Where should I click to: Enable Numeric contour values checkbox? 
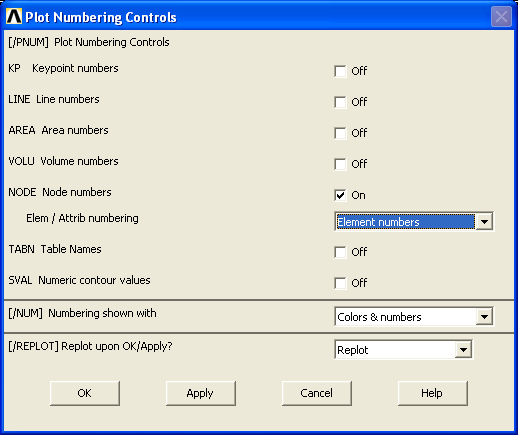(340, 283)
